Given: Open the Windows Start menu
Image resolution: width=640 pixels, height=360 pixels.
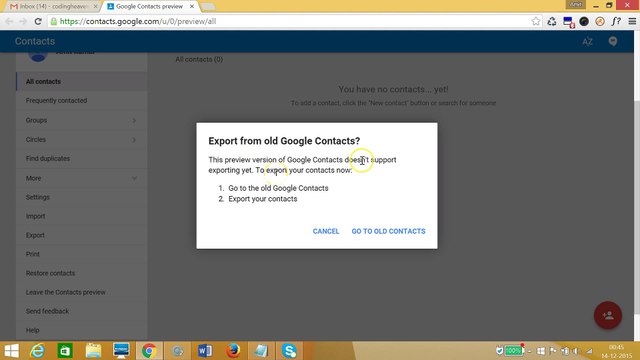Looking at the screenshot, I should [11, 351].
